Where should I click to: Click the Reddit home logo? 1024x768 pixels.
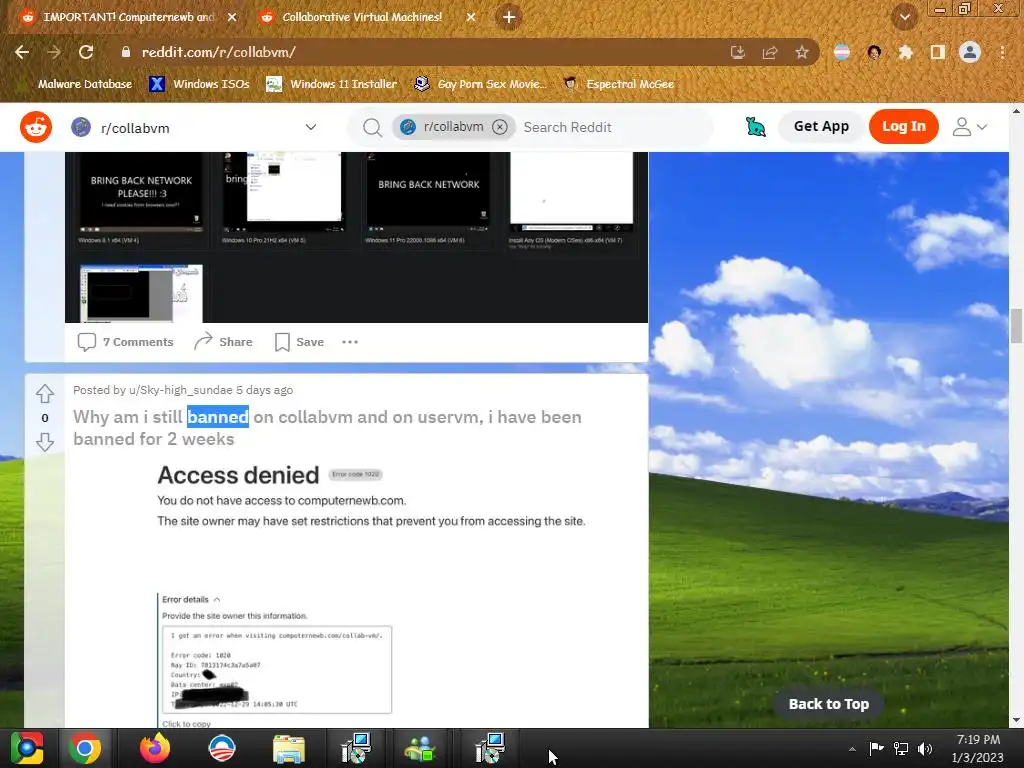pos(36,127)
